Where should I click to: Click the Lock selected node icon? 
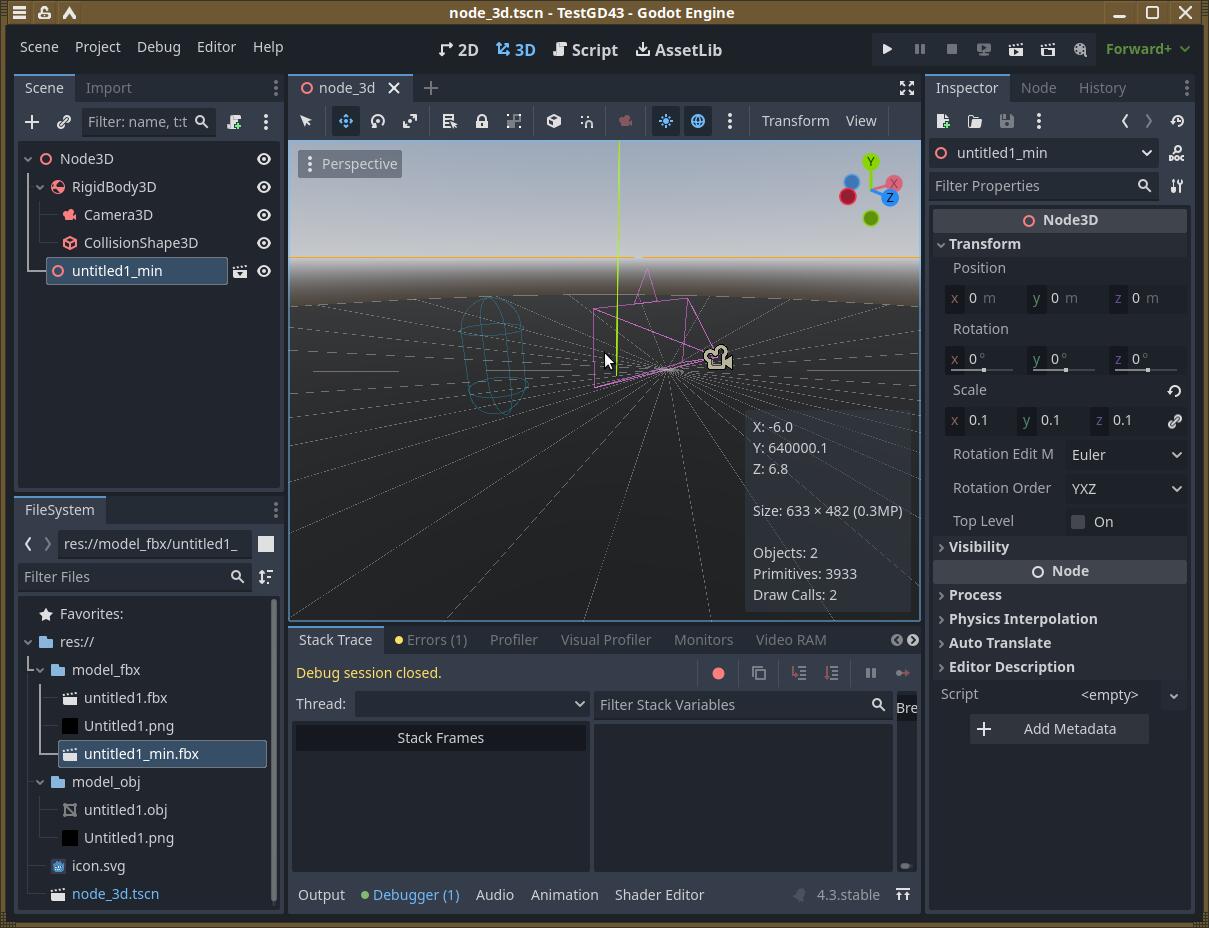click(481, 121)
